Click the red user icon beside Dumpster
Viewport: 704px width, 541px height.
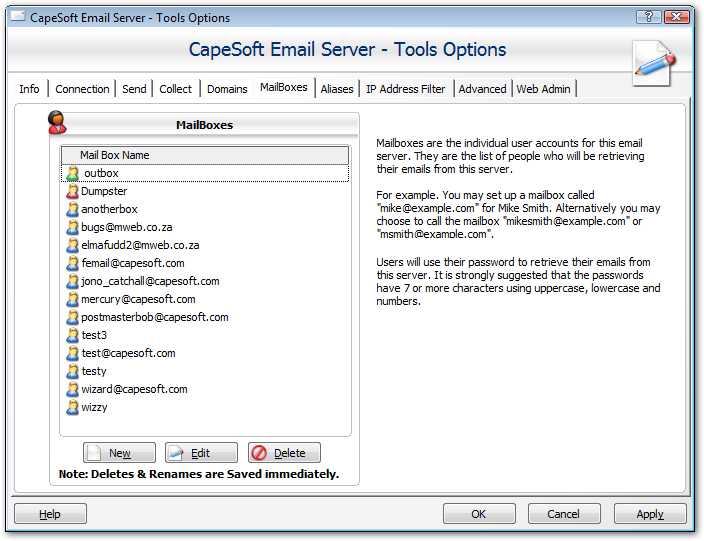tap(72, 192)
